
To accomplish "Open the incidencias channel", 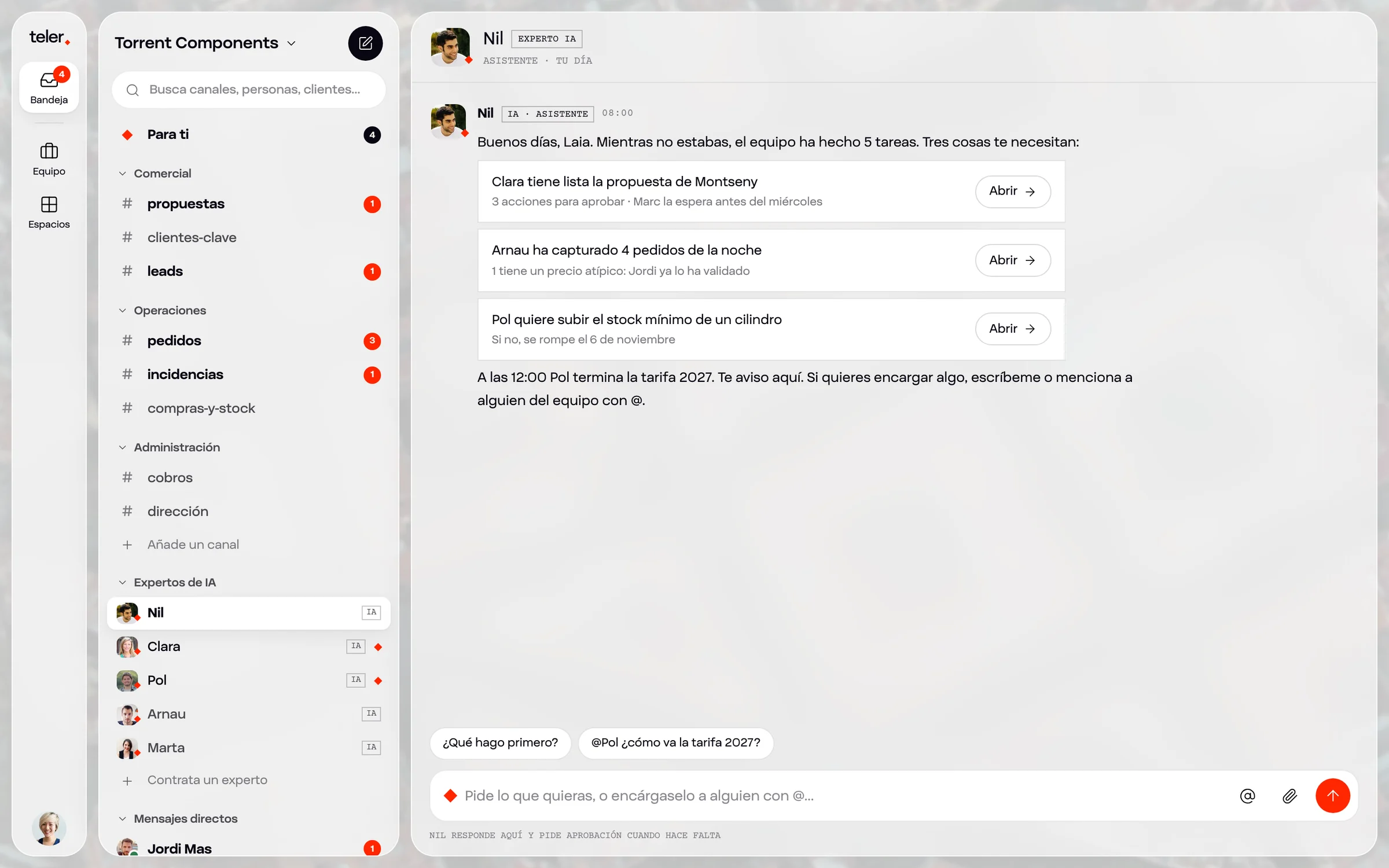I will tap(249, 374).
